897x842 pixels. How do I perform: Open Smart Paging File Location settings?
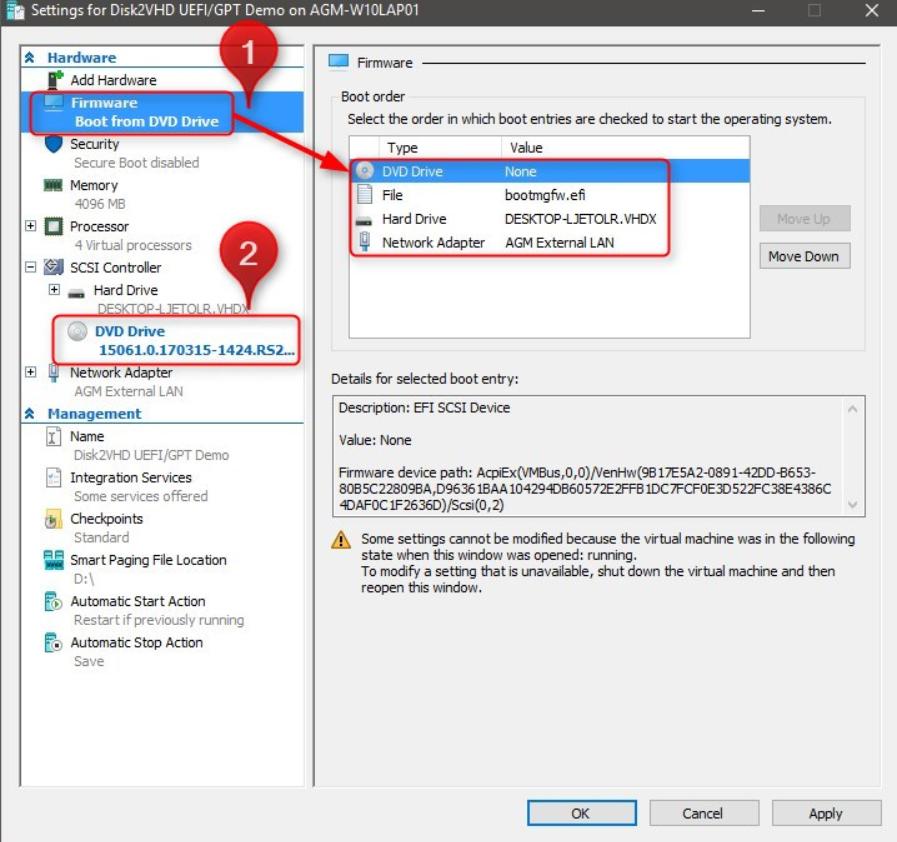coord(148,560)
